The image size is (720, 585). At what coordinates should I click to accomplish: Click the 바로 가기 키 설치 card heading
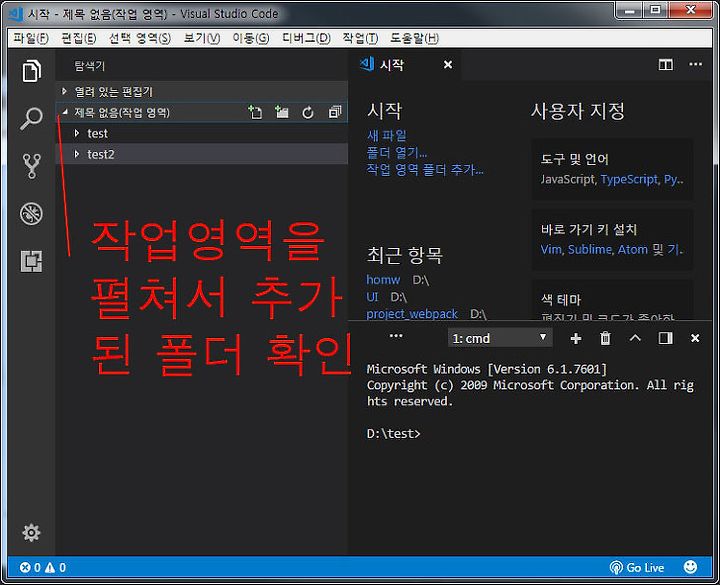point(589,229)
